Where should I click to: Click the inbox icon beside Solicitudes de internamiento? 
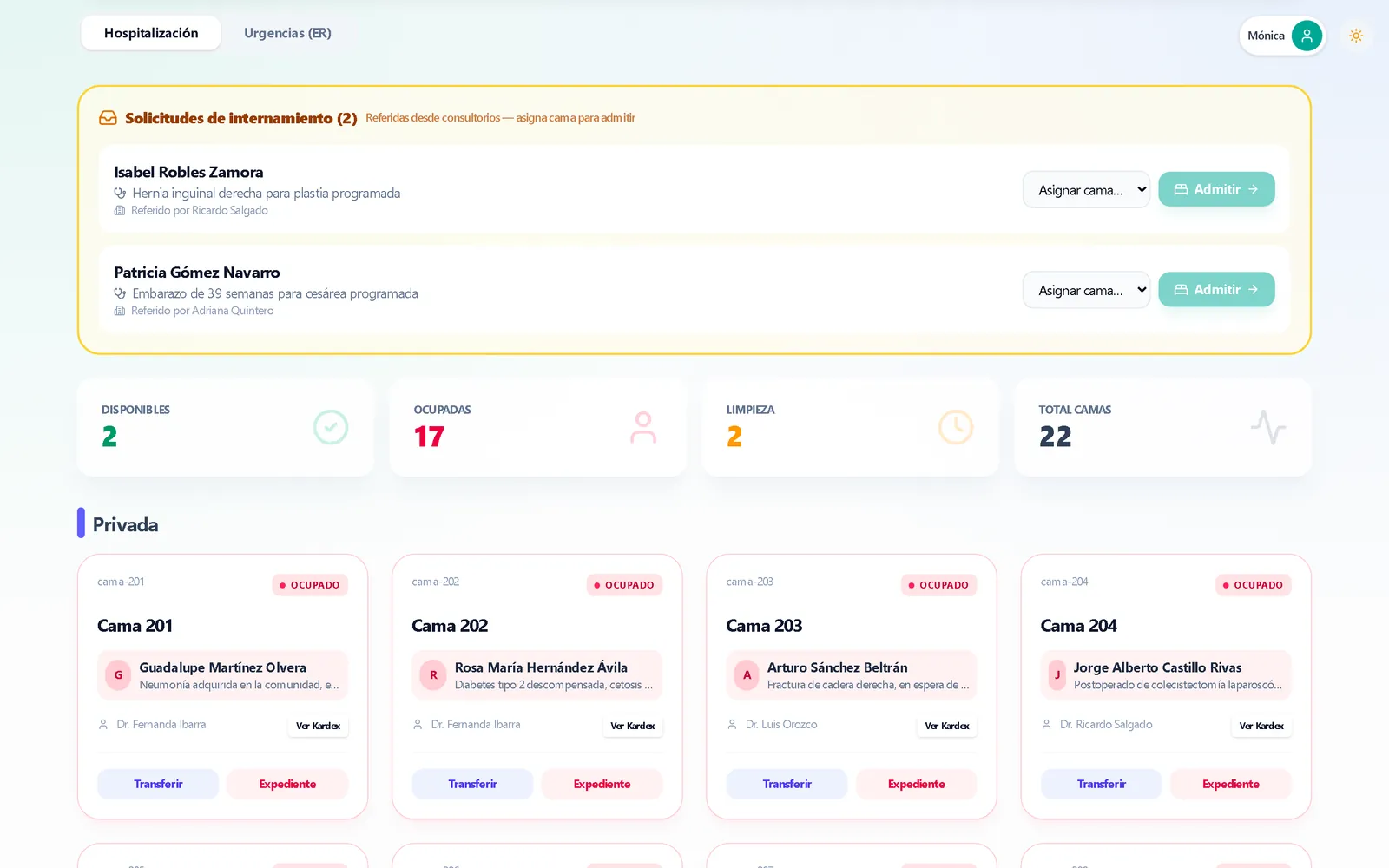[x=108, y=118]
